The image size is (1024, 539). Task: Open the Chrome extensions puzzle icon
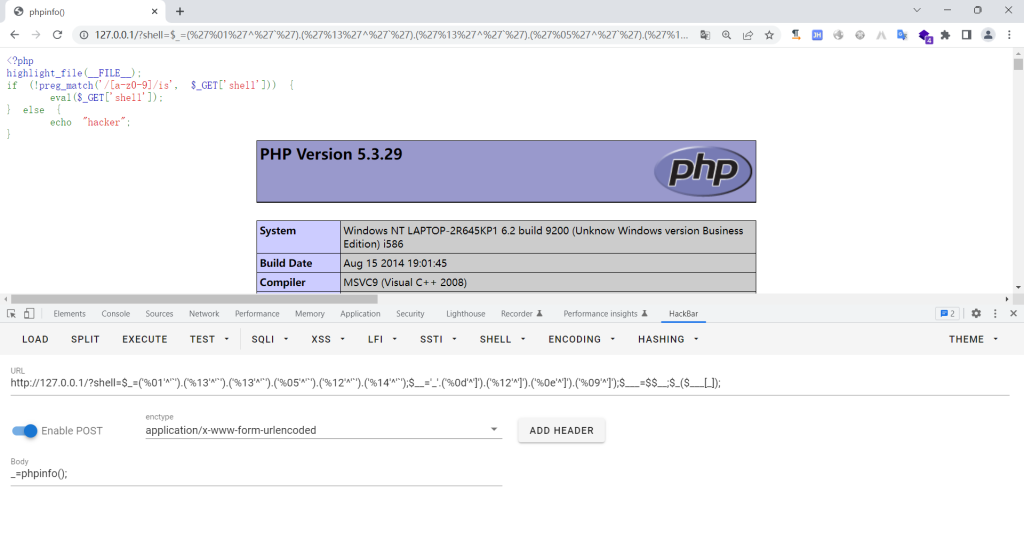(x=945, y=34)
